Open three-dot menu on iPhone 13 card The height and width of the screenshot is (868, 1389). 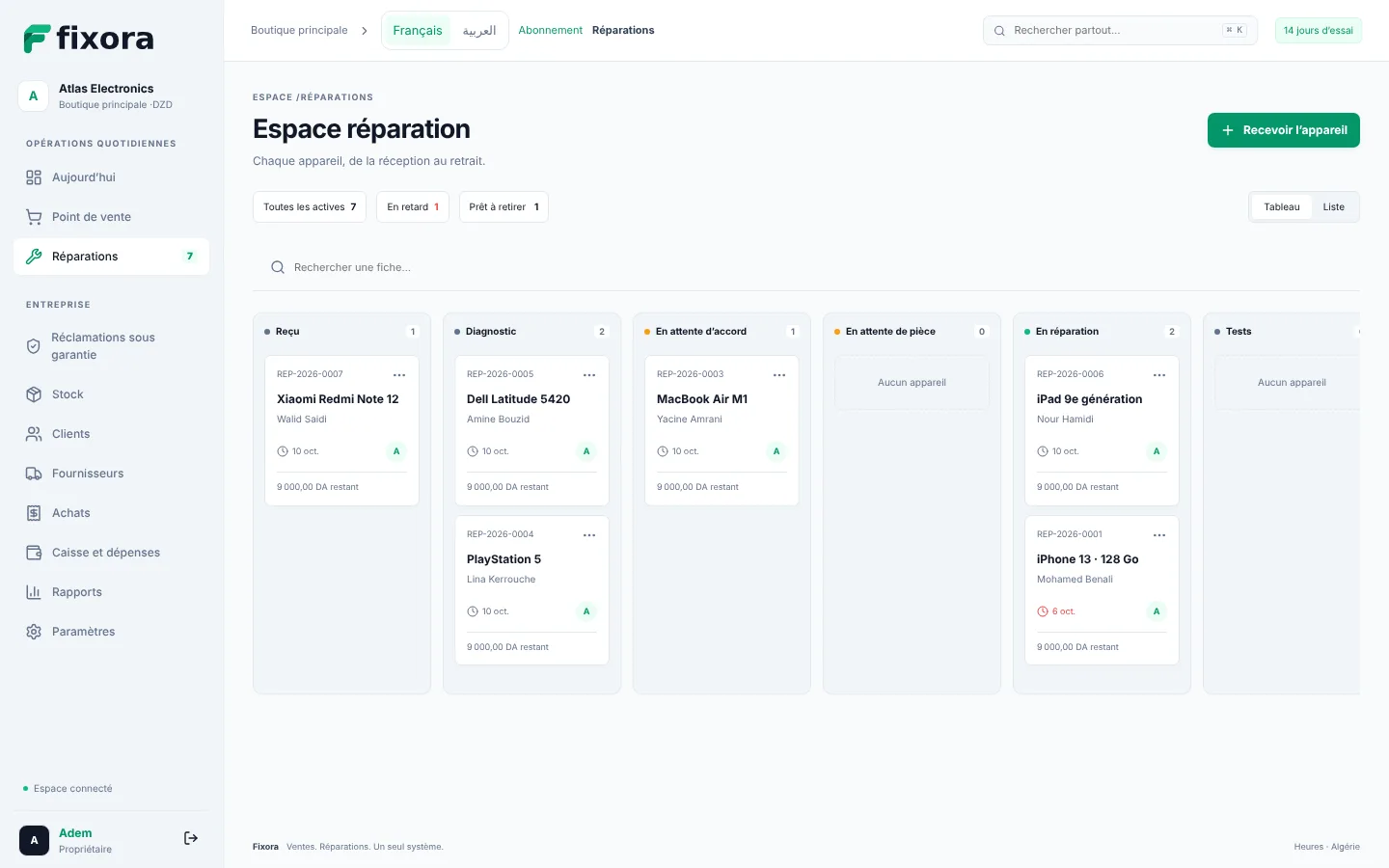[x=1159, y=535]
